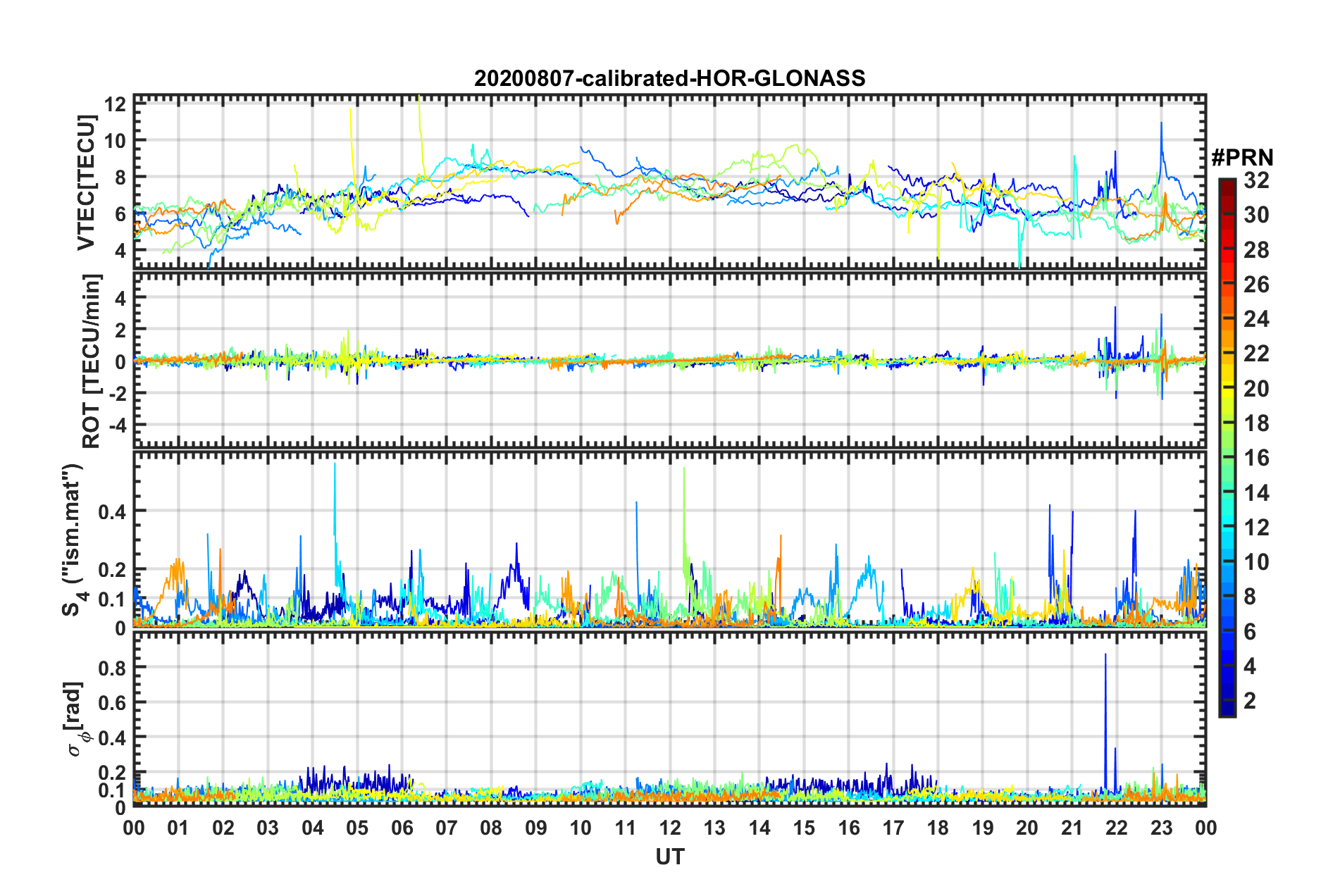Select the σφ axis tick label 0.6
Viewport: 1340px width, 896px height.
click(x=113, y=703)
